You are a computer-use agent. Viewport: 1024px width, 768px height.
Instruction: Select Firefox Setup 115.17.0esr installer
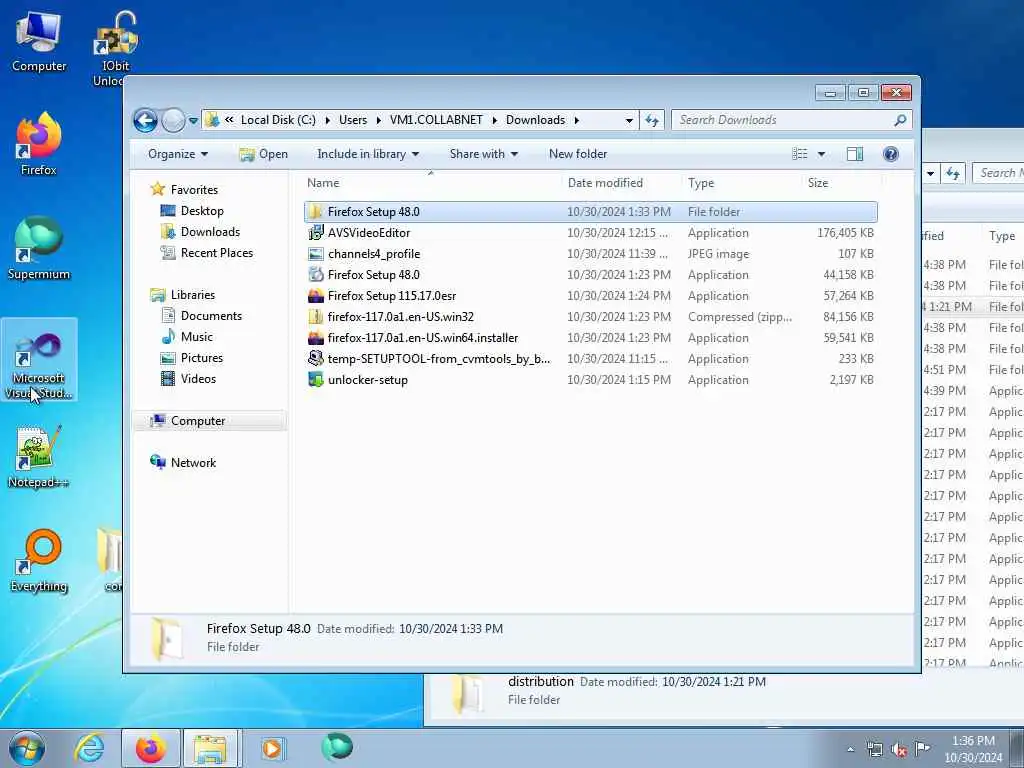pyautogui.click(x=590, y=296)
